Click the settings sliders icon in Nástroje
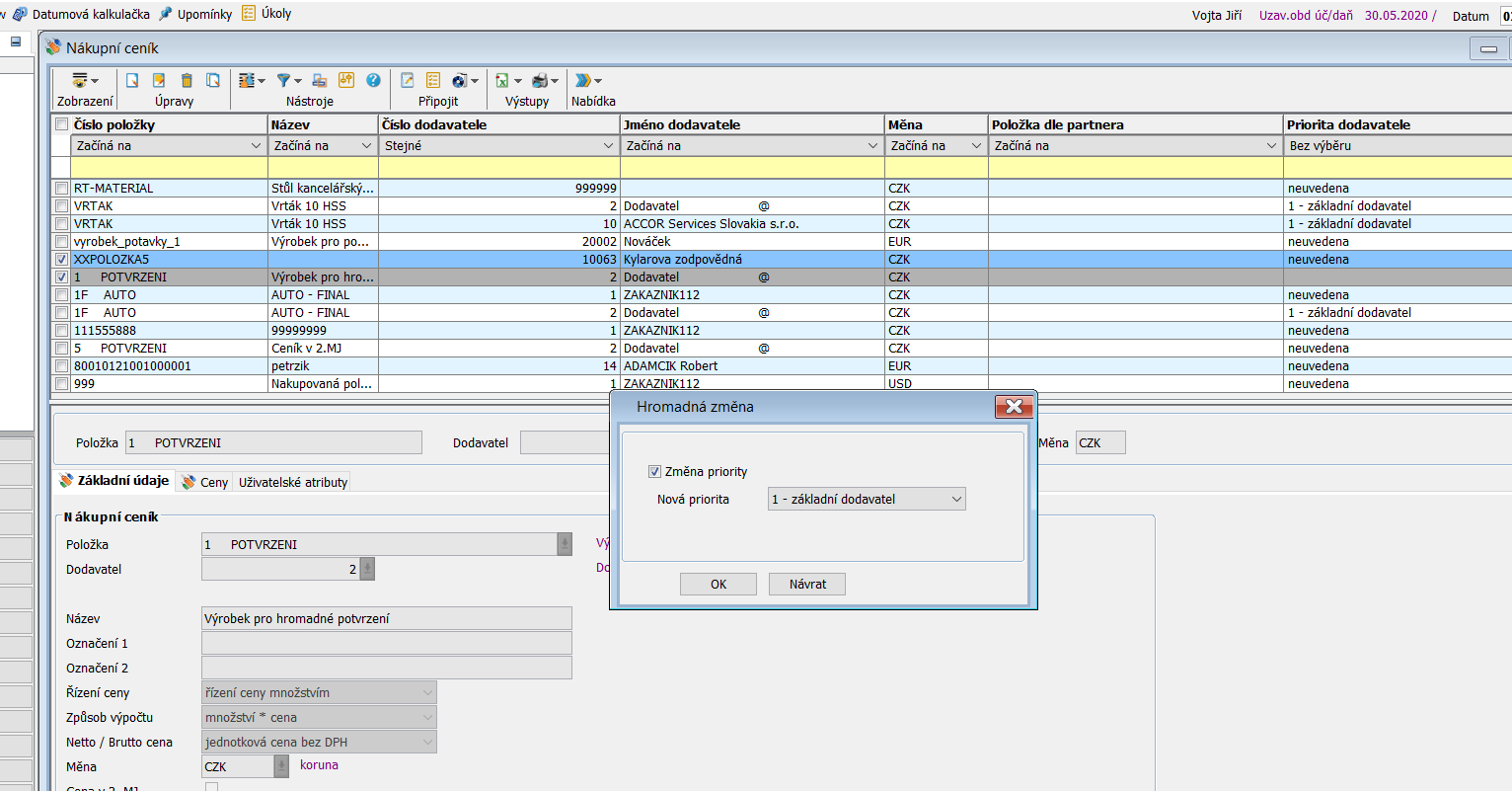 coord(346,80)
